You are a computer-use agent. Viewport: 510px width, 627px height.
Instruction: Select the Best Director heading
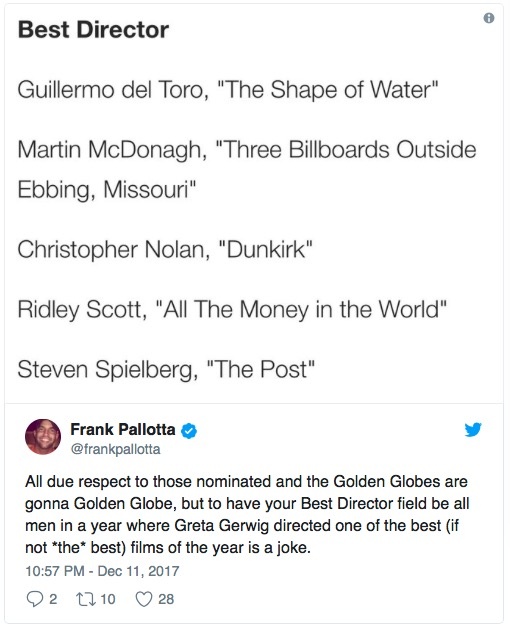pyautogui.click(x=93, y=30)
